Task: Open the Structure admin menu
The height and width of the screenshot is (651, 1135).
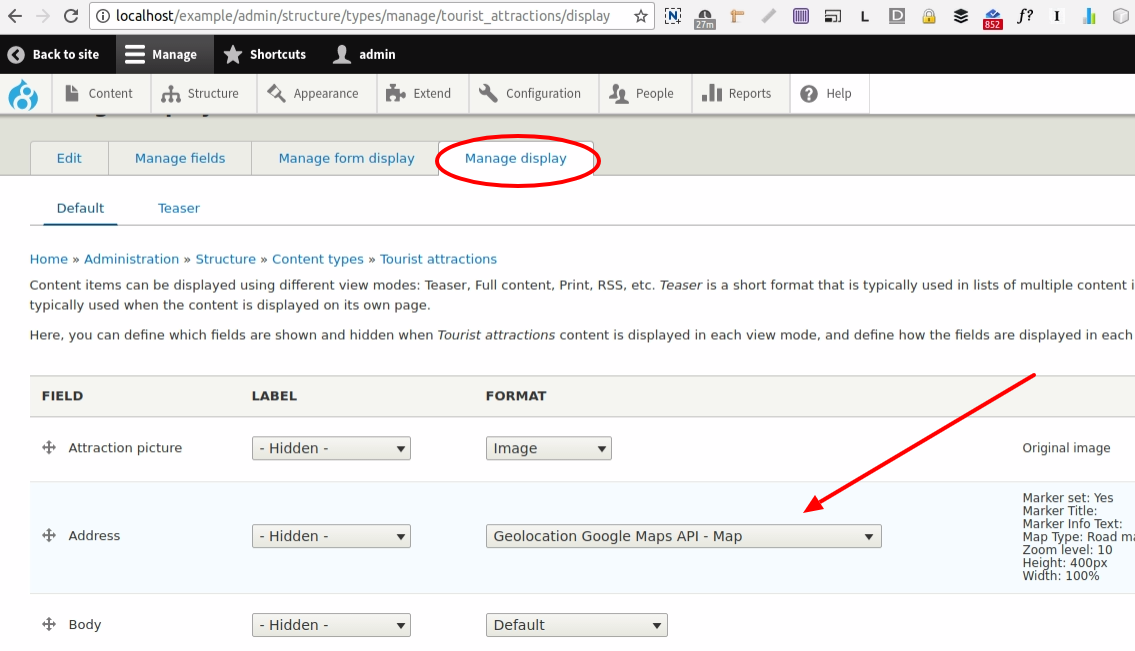Action: click(201, 94)
